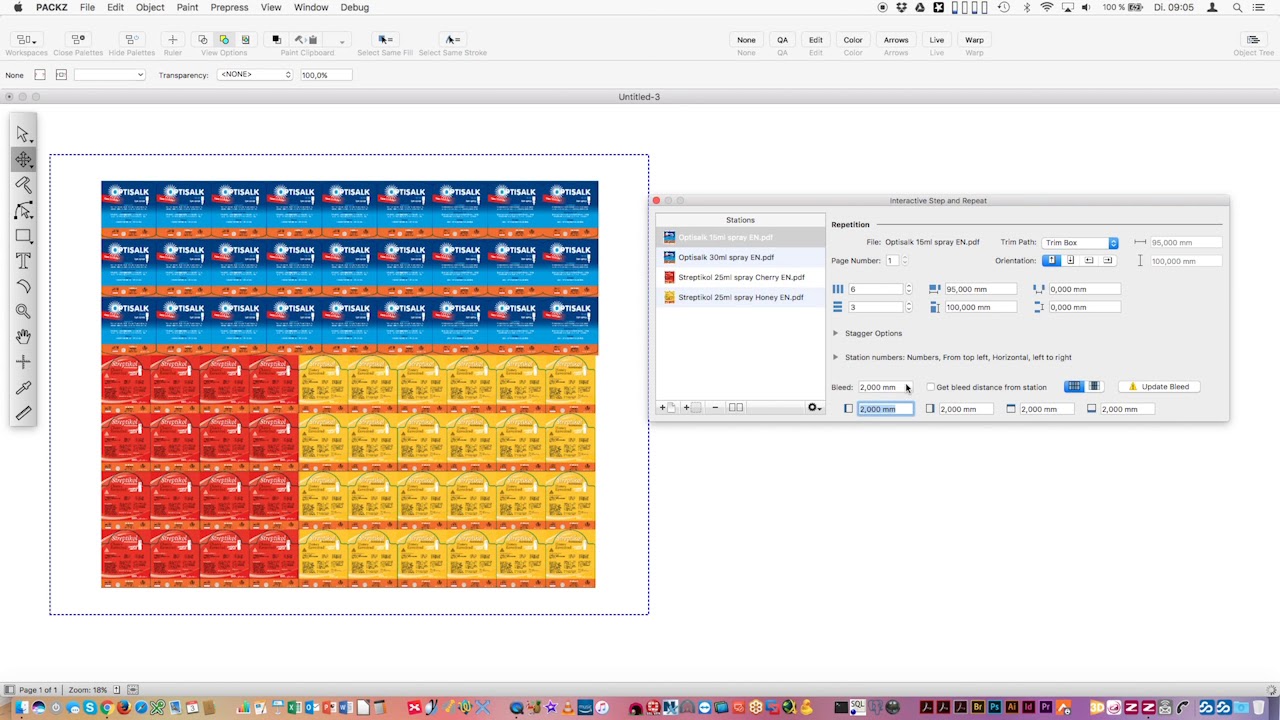Open the Trim Path dropdown

click(1080, 243)
